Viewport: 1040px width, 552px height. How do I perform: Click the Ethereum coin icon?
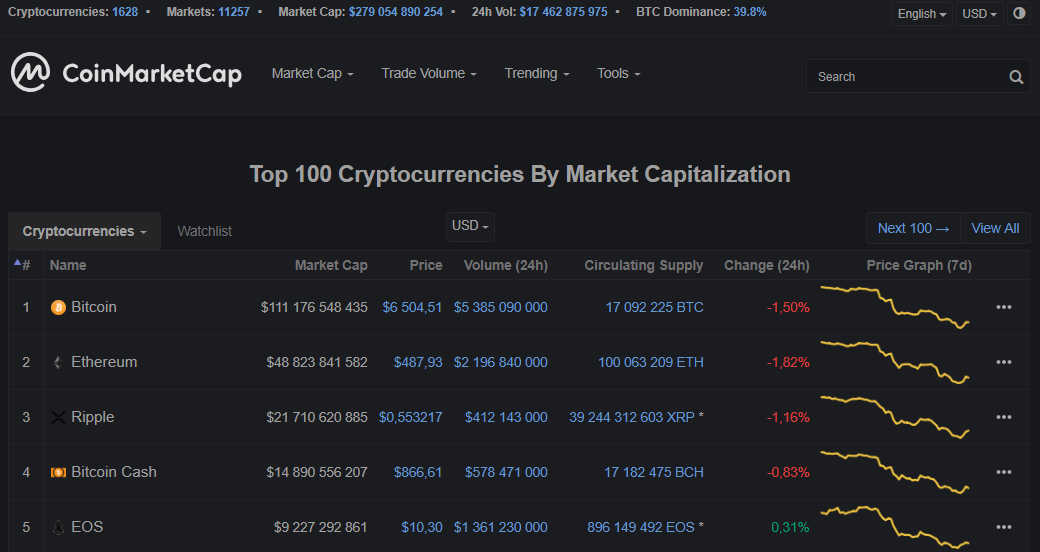(58, 362)
